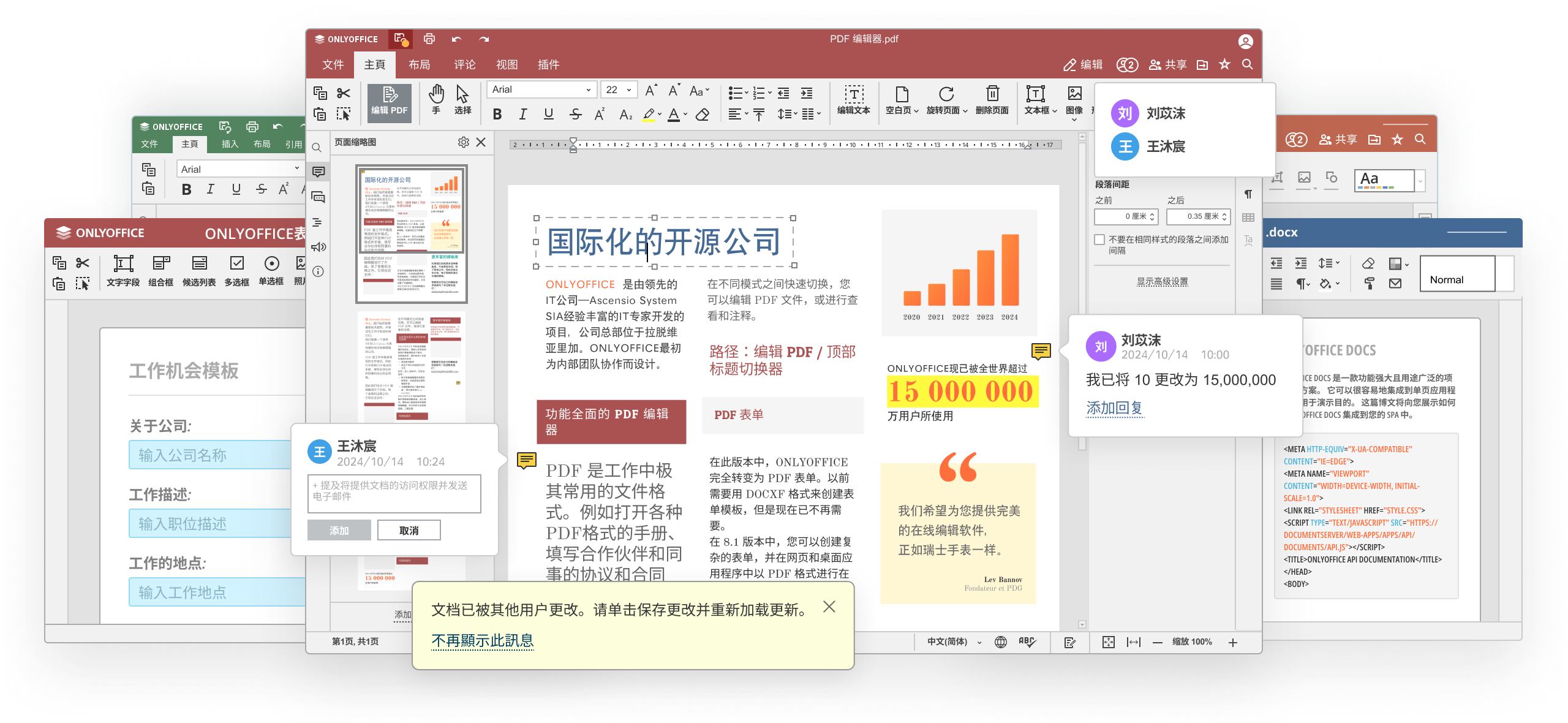This screenshot has height=723, width=1568.
Task: Toggle strikethrough in PDF editor
Action: (575, 115)
